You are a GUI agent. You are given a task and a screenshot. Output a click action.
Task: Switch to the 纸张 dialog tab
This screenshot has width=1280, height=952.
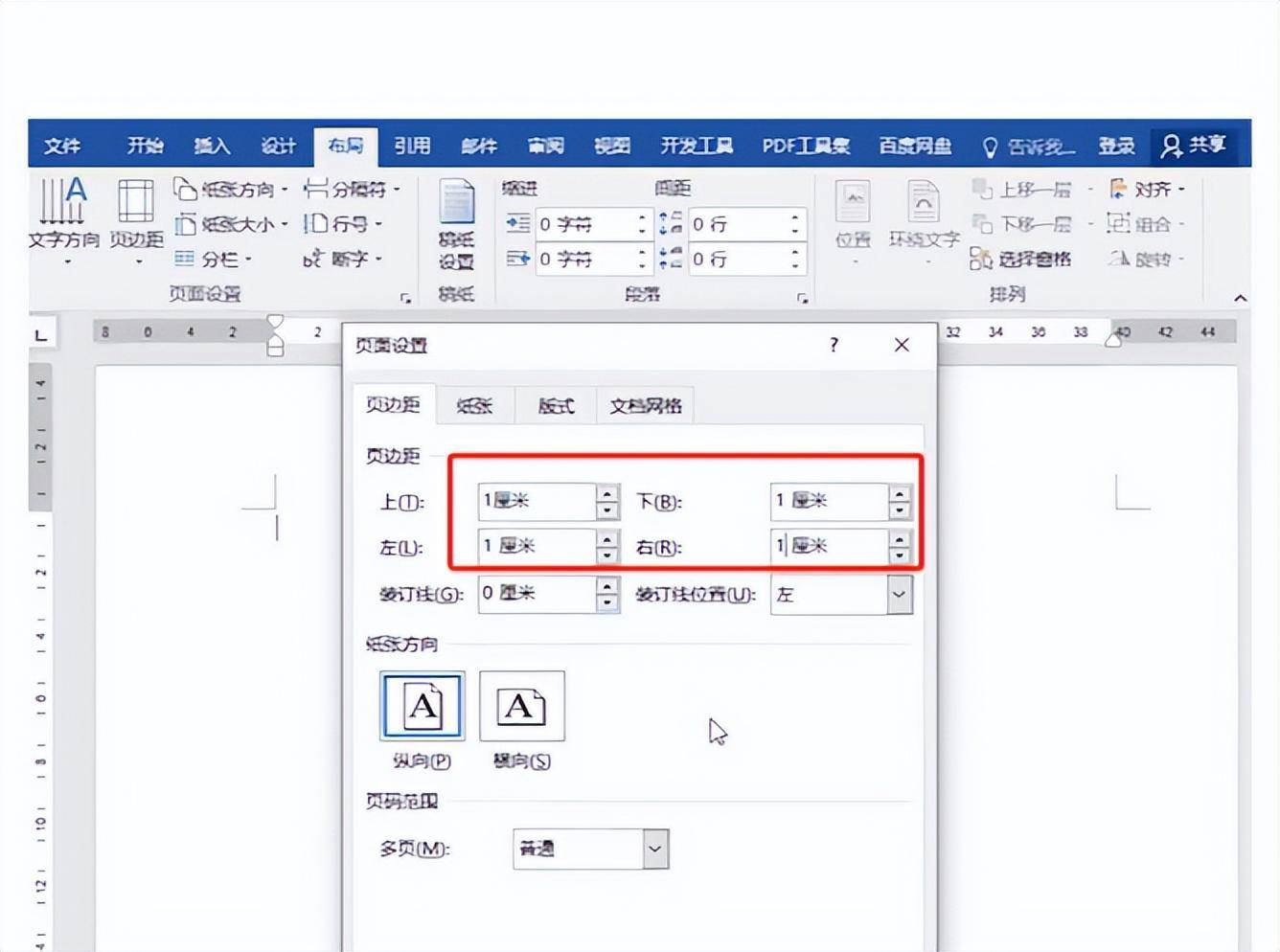tap(474, 405)
